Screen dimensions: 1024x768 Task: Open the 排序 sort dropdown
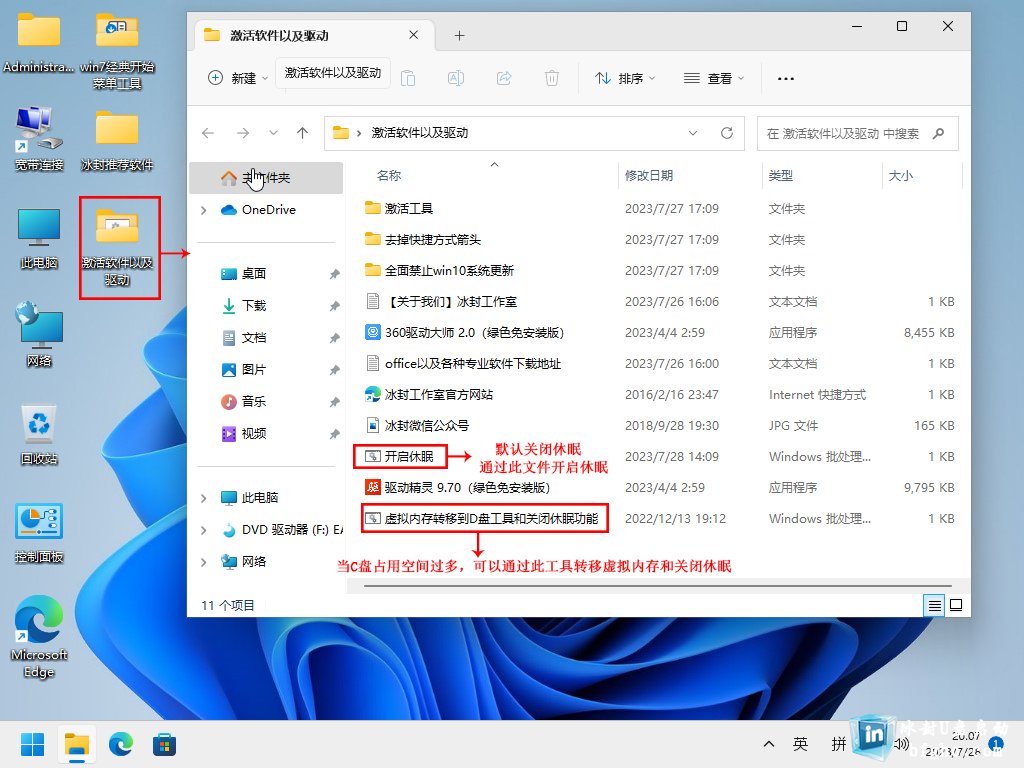625,78
